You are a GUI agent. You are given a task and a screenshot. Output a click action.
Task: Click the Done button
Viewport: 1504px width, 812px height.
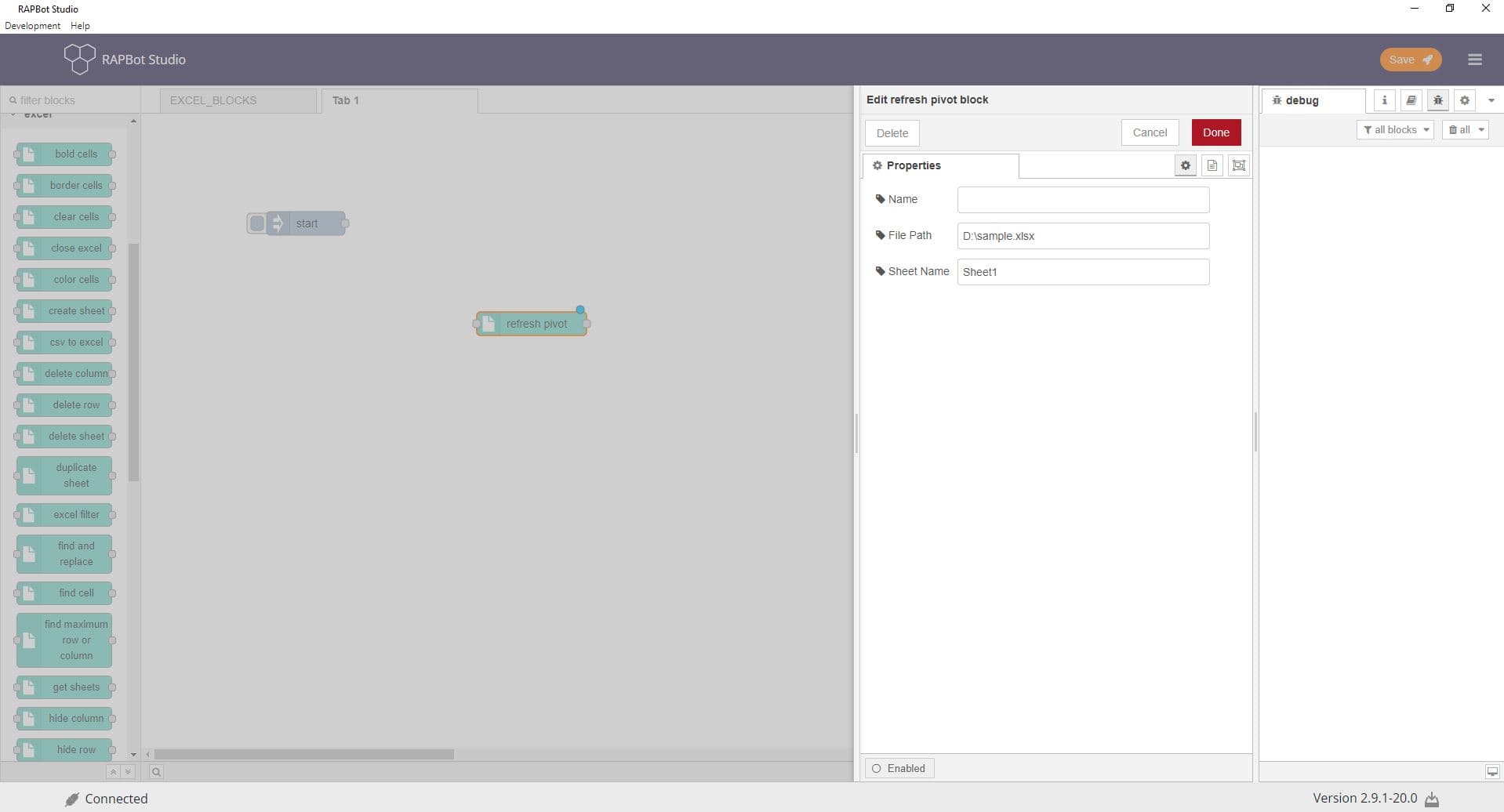click(1216, 132)
